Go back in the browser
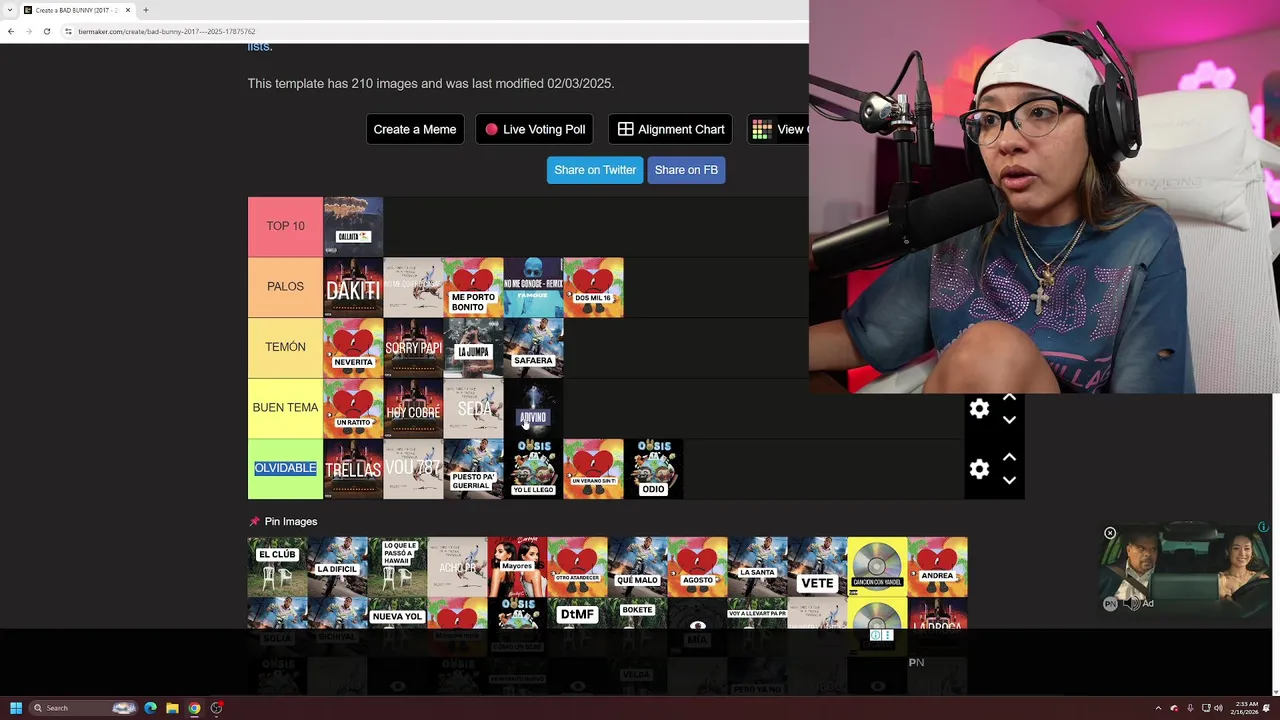This screenshot has height=720, width=1280. click(x=10, y=31)
